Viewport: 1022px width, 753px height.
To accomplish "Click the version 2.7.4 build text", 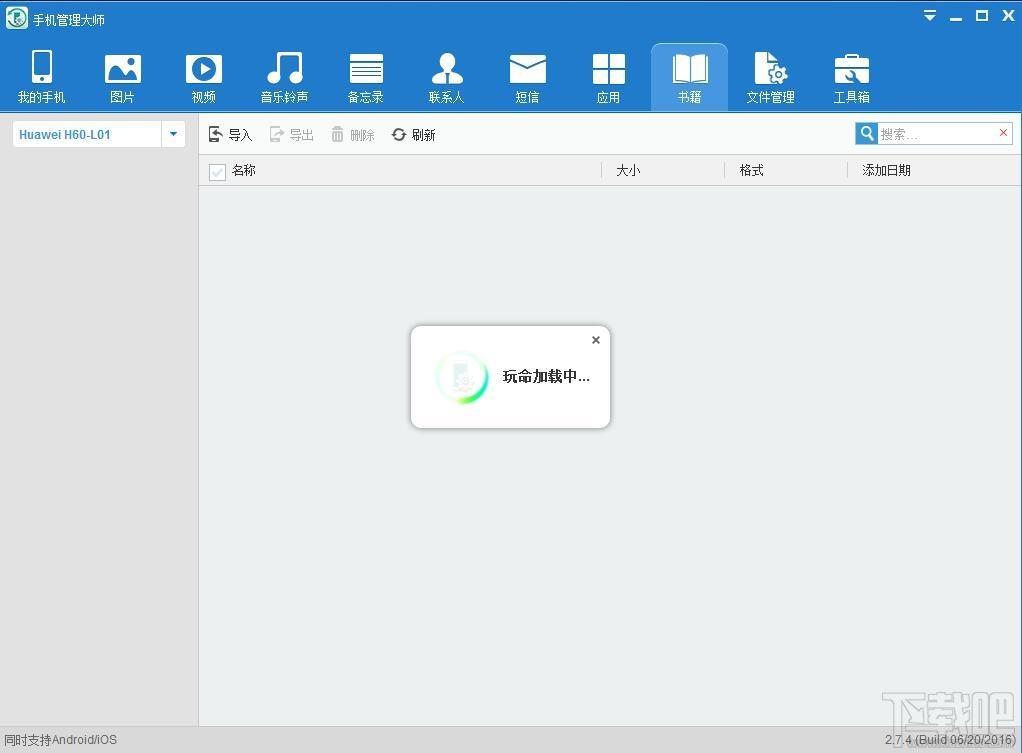I will [x=950, y=740].
